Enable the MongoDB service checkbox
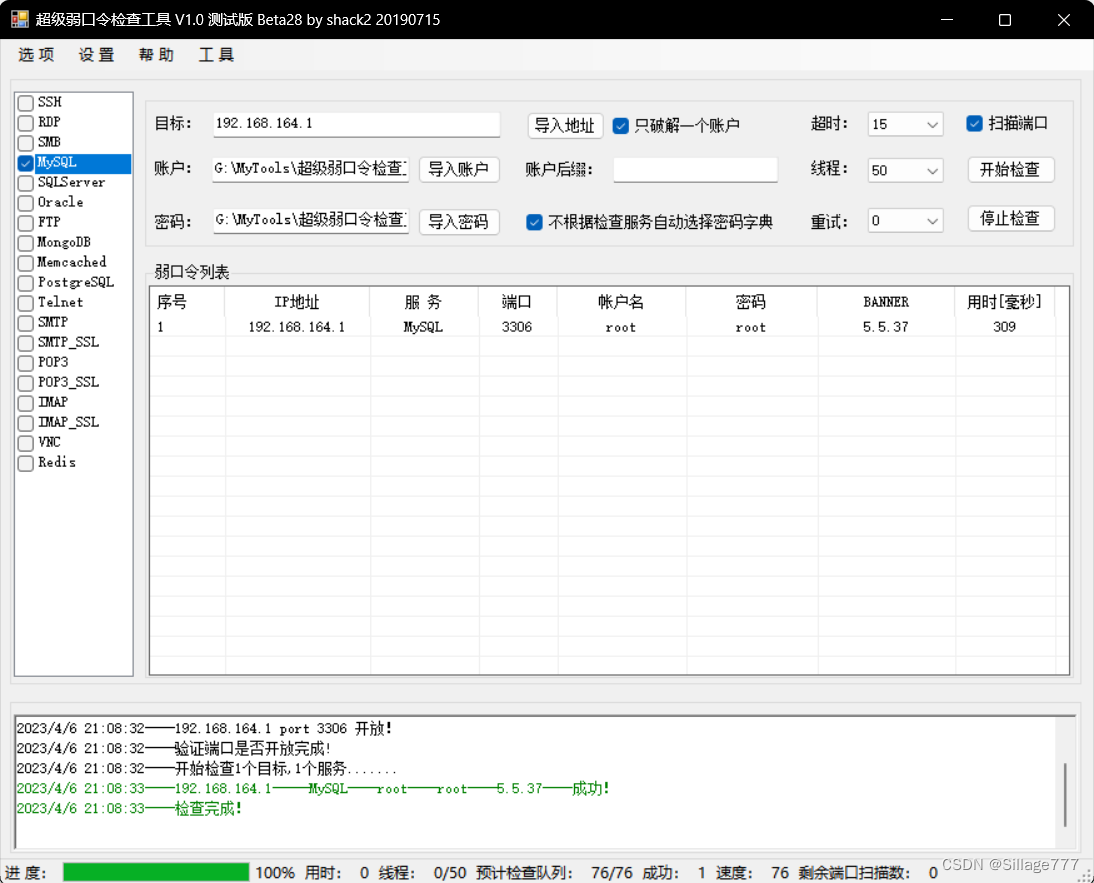Screen dimensions: 1094x883 coord(26,243)
